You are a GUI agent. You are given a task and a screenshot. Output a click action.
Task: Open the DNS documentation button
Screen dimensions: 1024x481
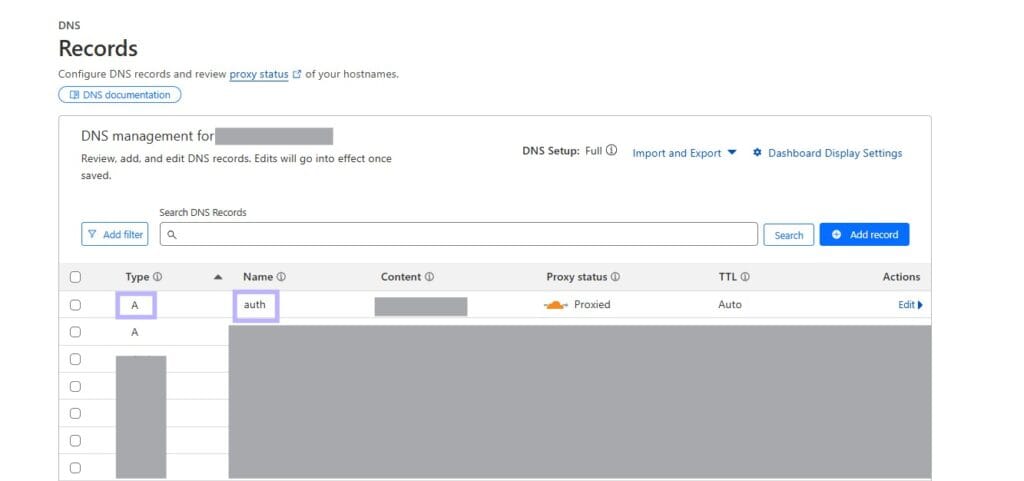(x=120, y=95)
